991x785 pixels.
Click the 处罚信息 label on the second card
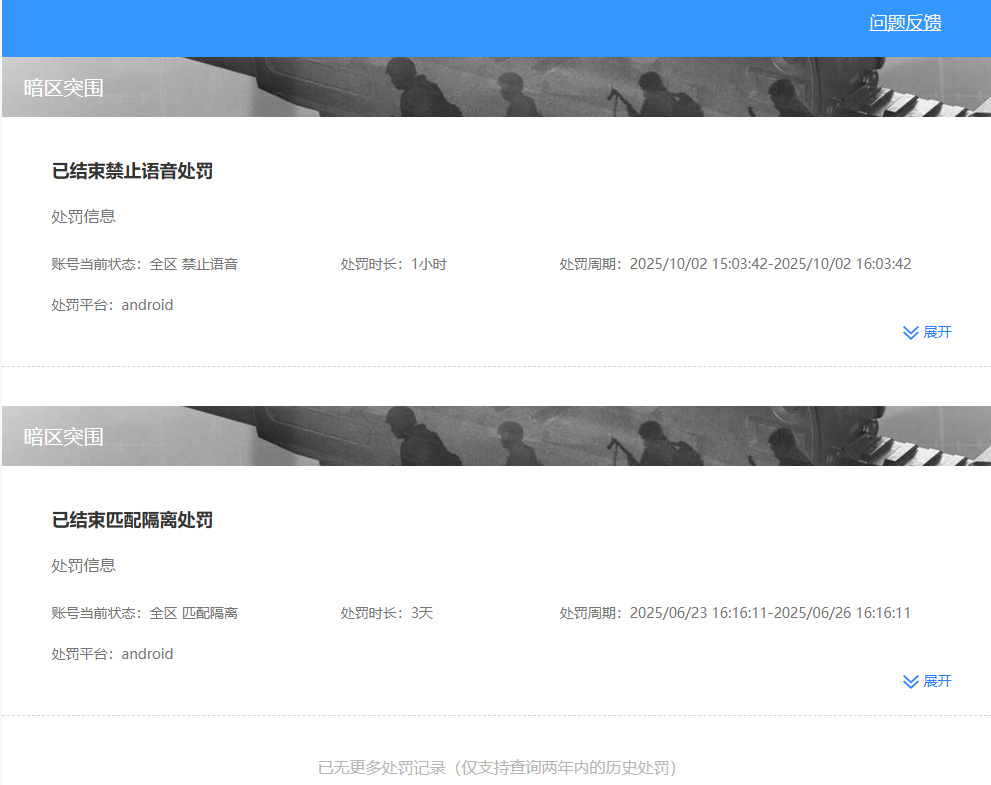pyautogui.click(x=83, y=565)
